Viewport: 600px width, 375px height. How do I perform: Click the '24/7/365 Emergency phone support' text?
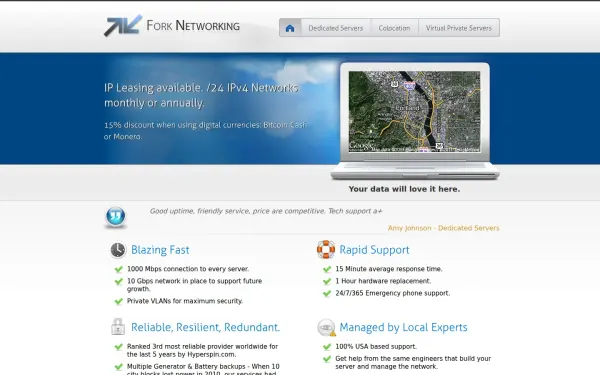click(393, 293)
